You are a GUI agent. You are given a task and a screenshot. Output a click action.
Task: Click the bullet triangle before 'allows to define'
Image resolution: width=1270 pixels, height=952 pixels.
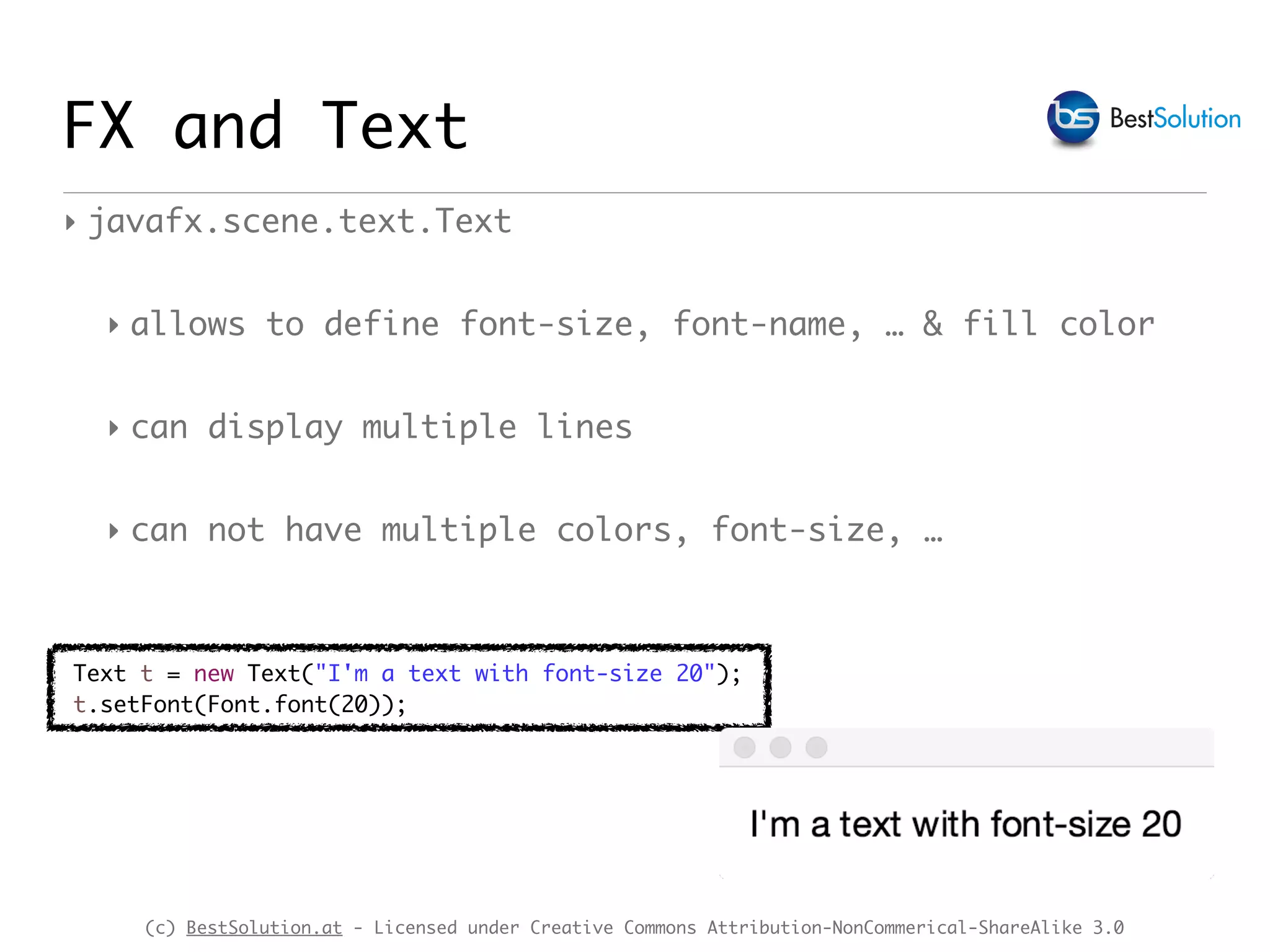[x=113, y=325]
